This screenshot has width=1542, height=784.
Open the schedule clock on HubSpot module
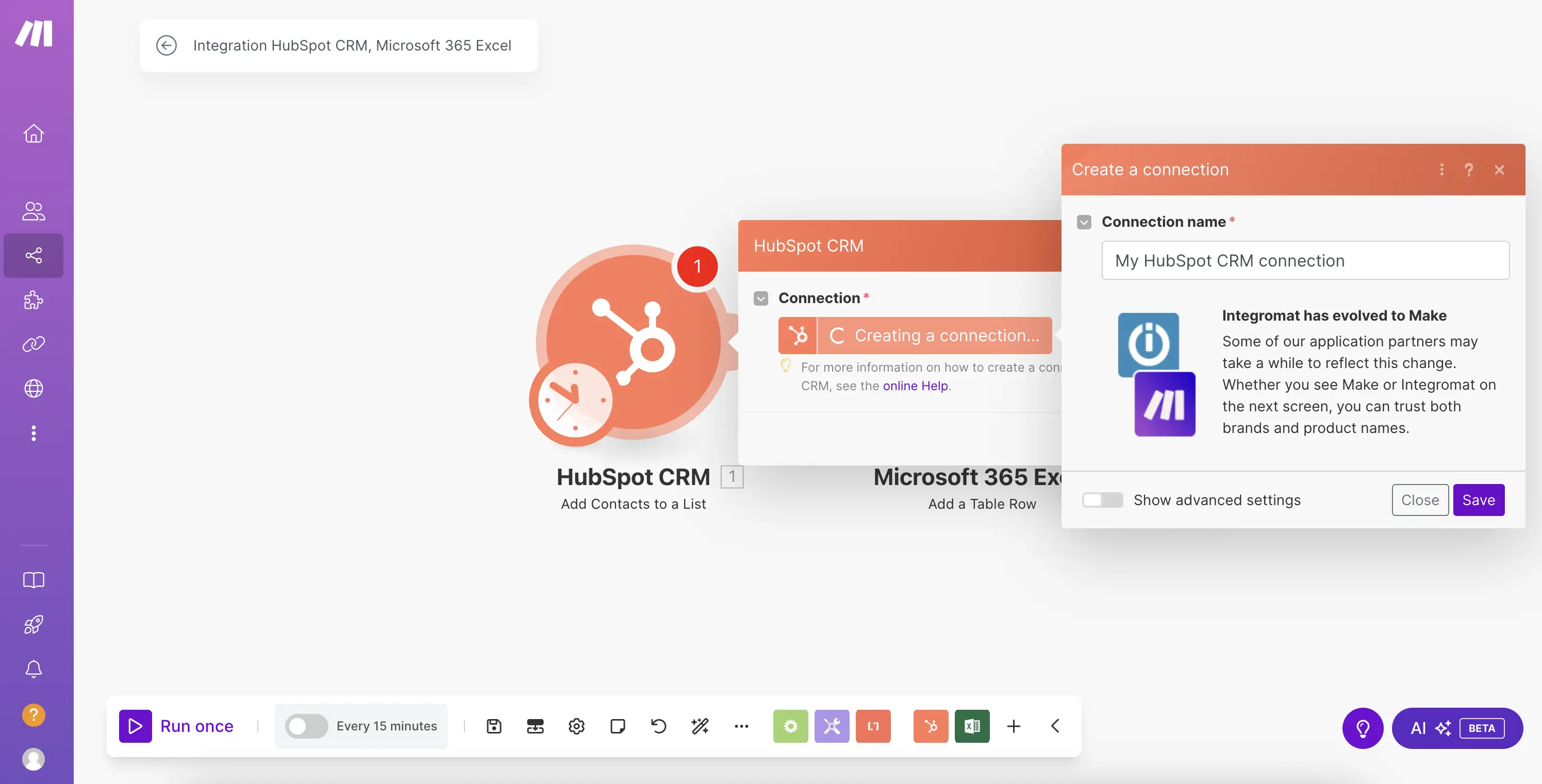(x=575, y=401)
